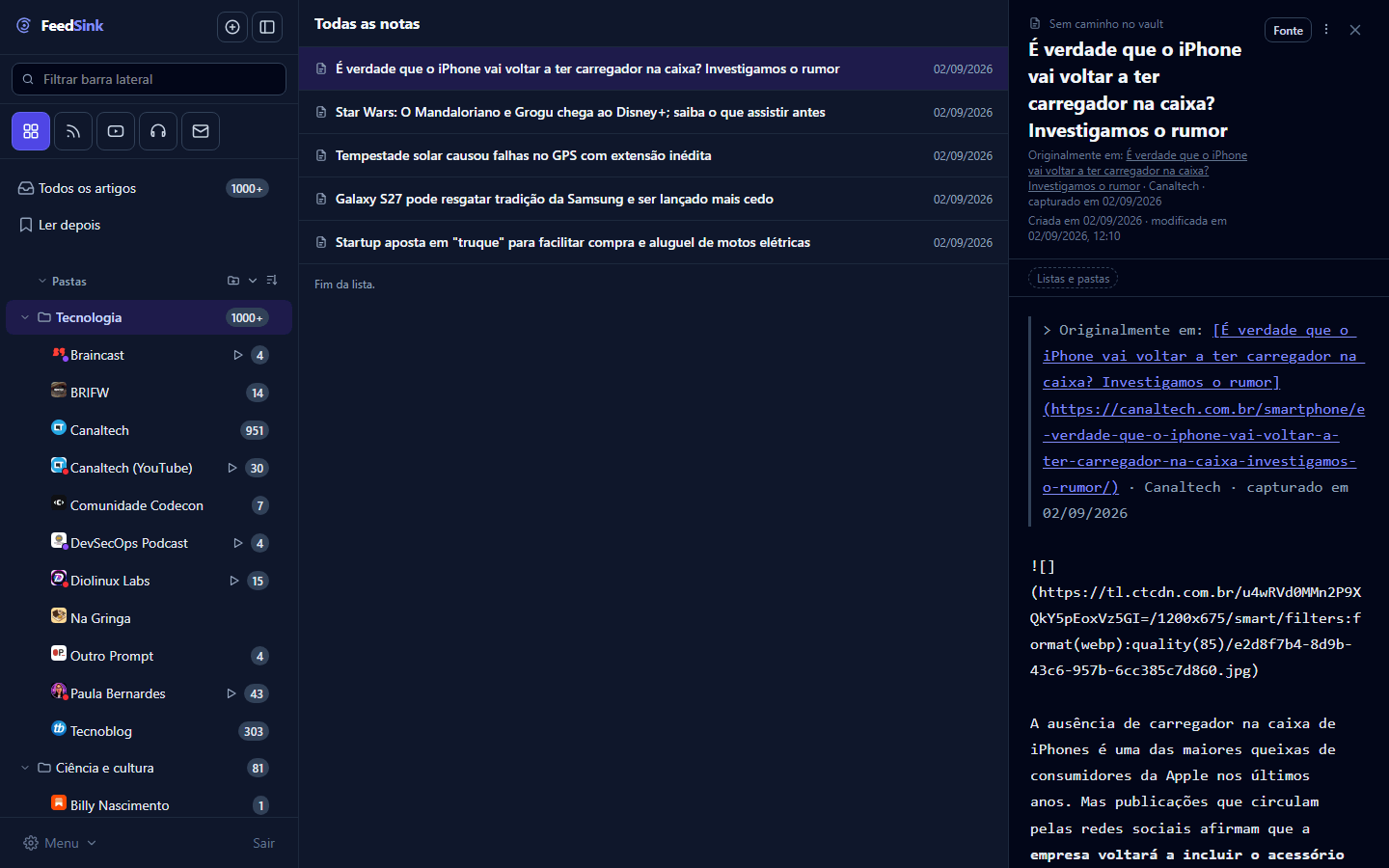The height and width of the screenshot is (868, 1389).
Task: Click the add new feed plus icon
Action: (x=232, y=27)
